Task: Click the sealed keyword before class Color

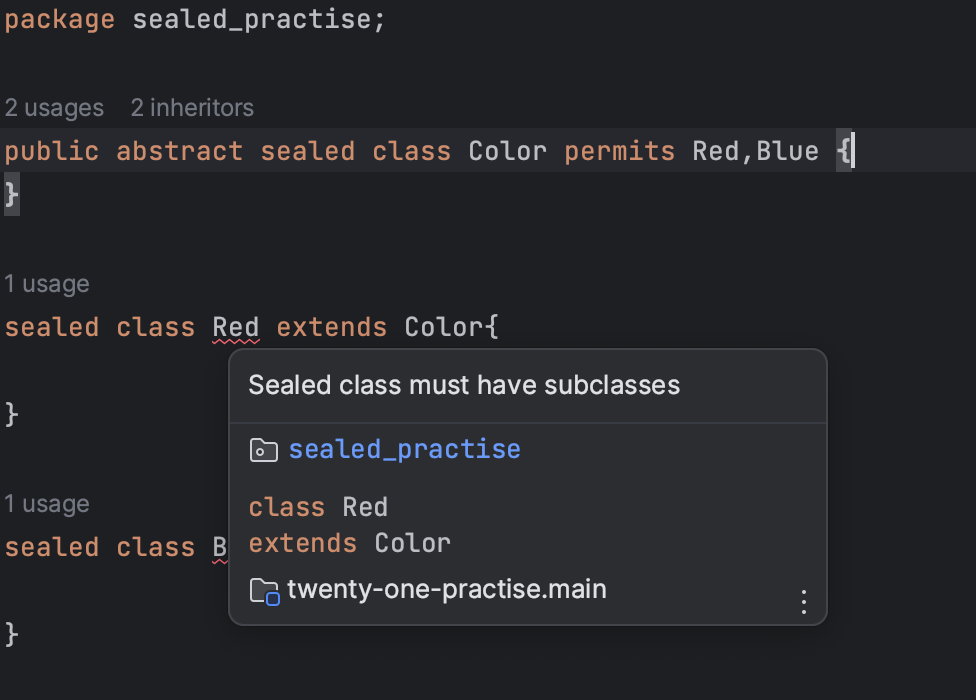Action: [x=307, y=150]
